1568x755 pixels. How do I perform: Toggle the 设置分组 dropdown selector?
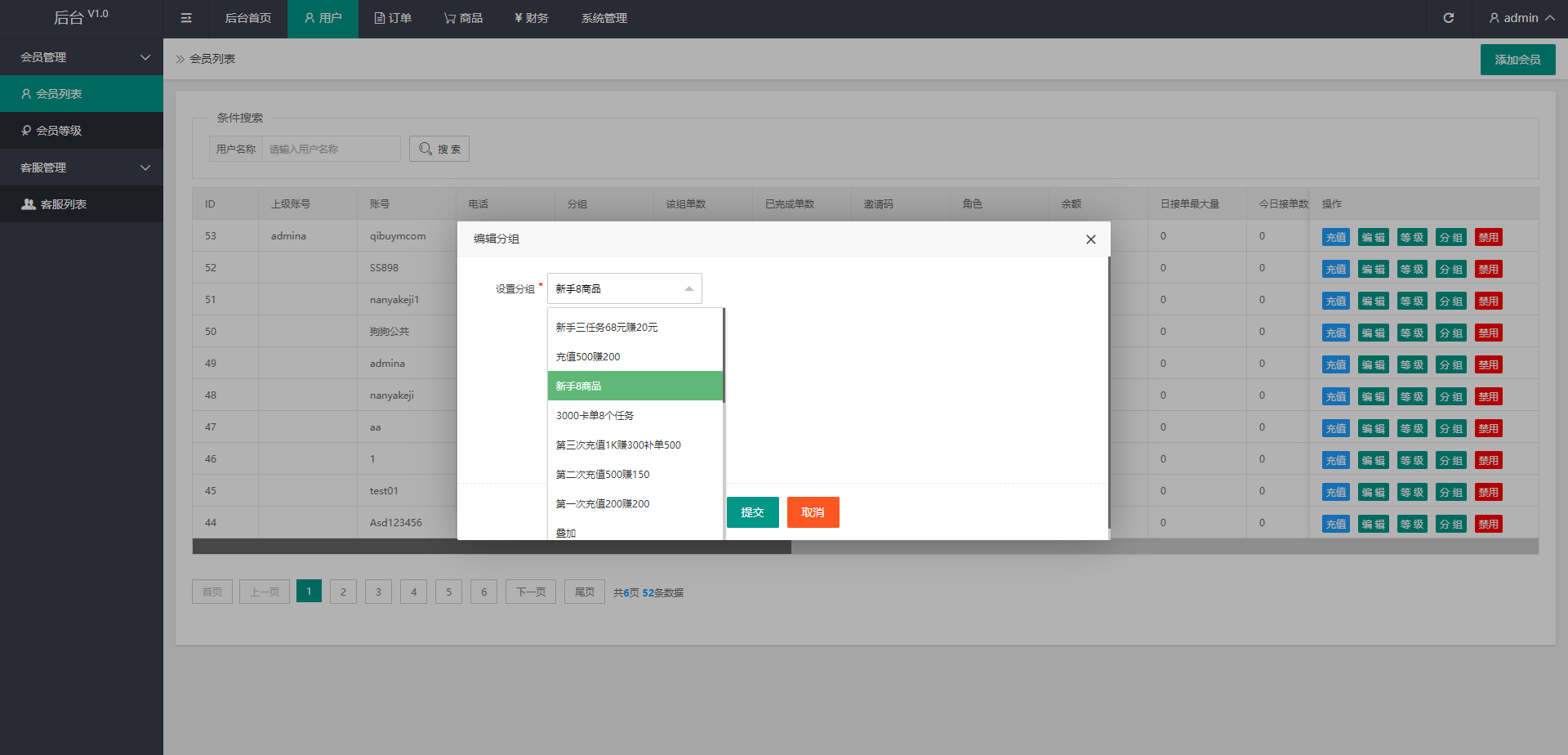click(624, 288)
